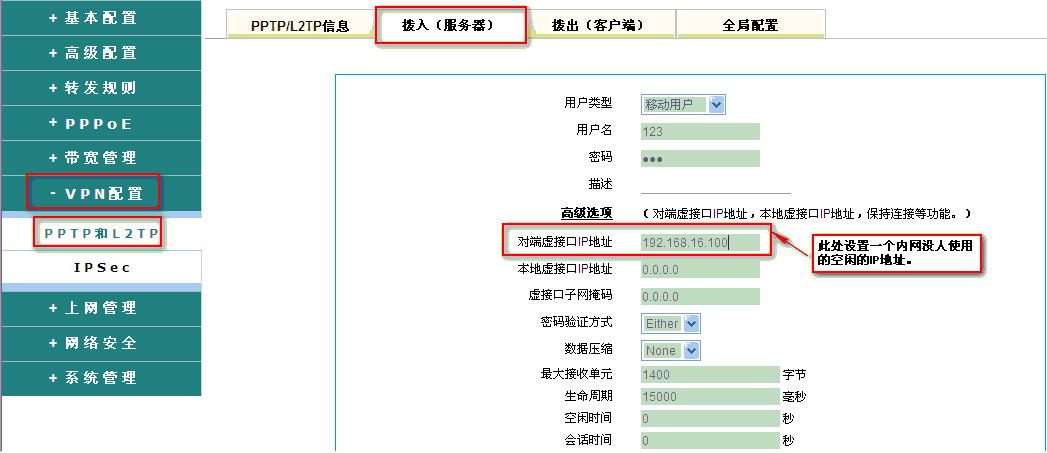
Task: Switch to the PPTP/L2TP信息 tab
Action: point(299,25)
